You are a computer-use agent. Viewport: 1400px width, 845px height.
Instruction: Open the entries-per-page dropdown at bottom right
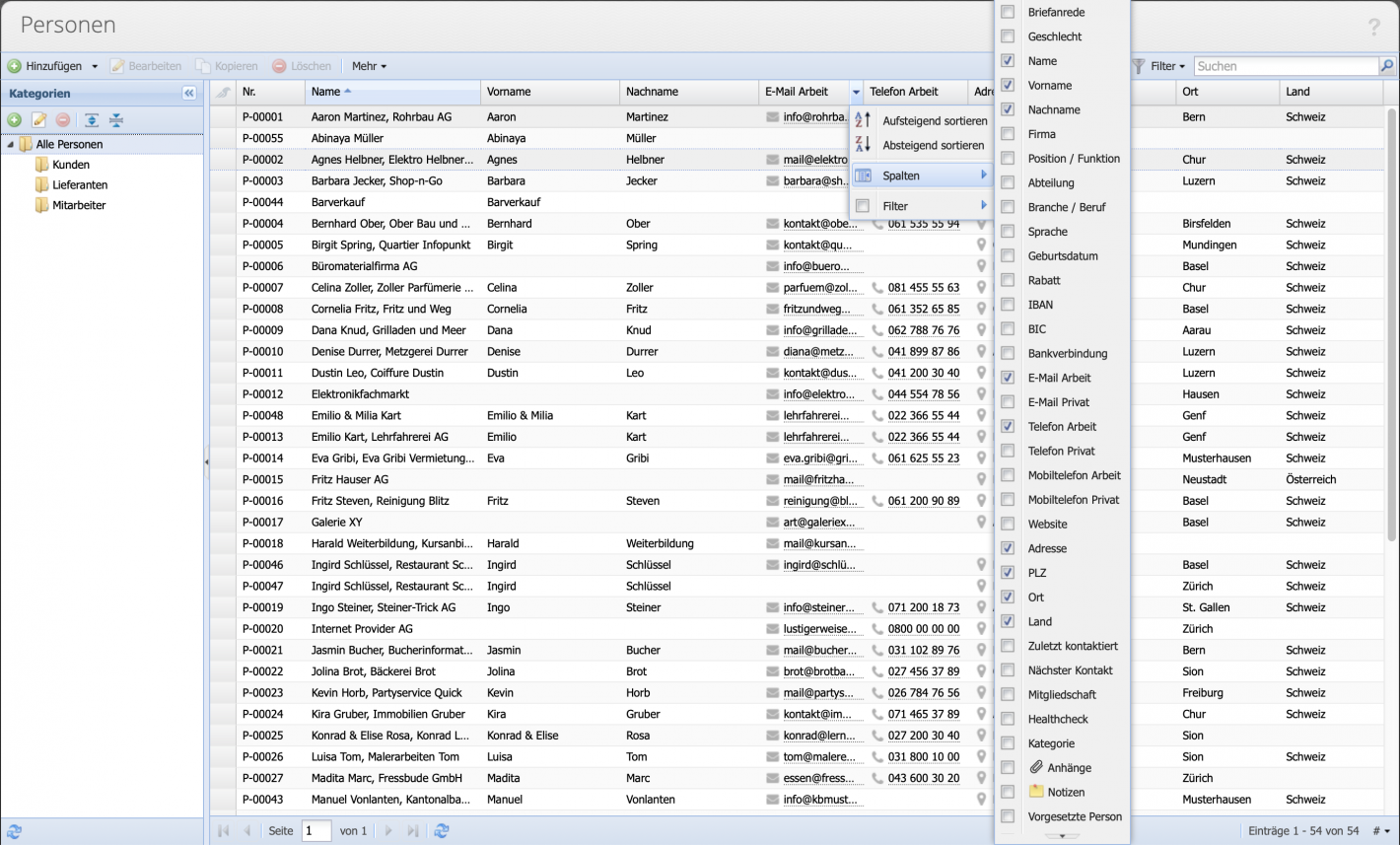click(1382, 831)
